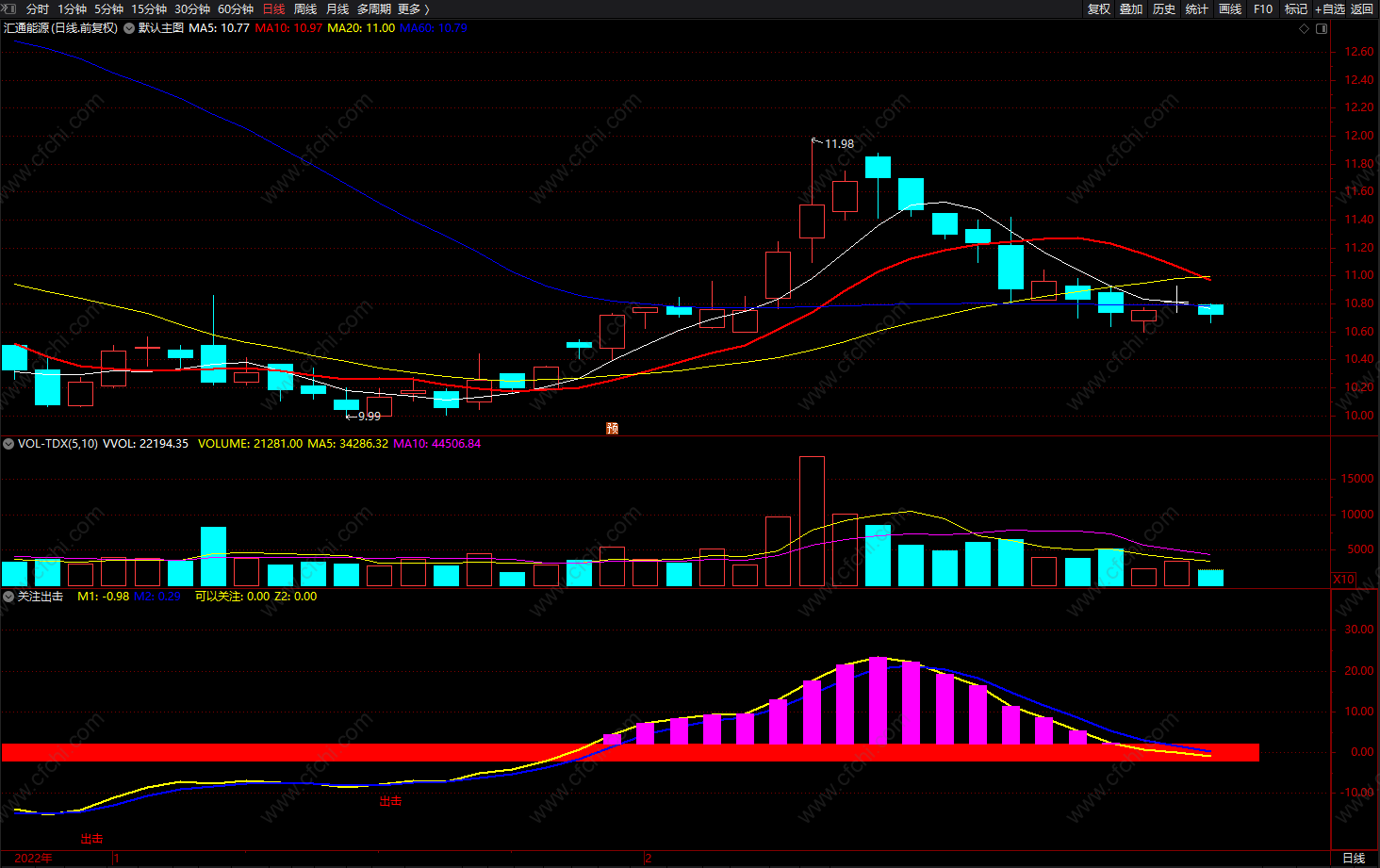Image resolution: width=1380 pixels, height=868 pixels.
Task: Select the 日线 daily chart tab
Action: pos(273,8)
